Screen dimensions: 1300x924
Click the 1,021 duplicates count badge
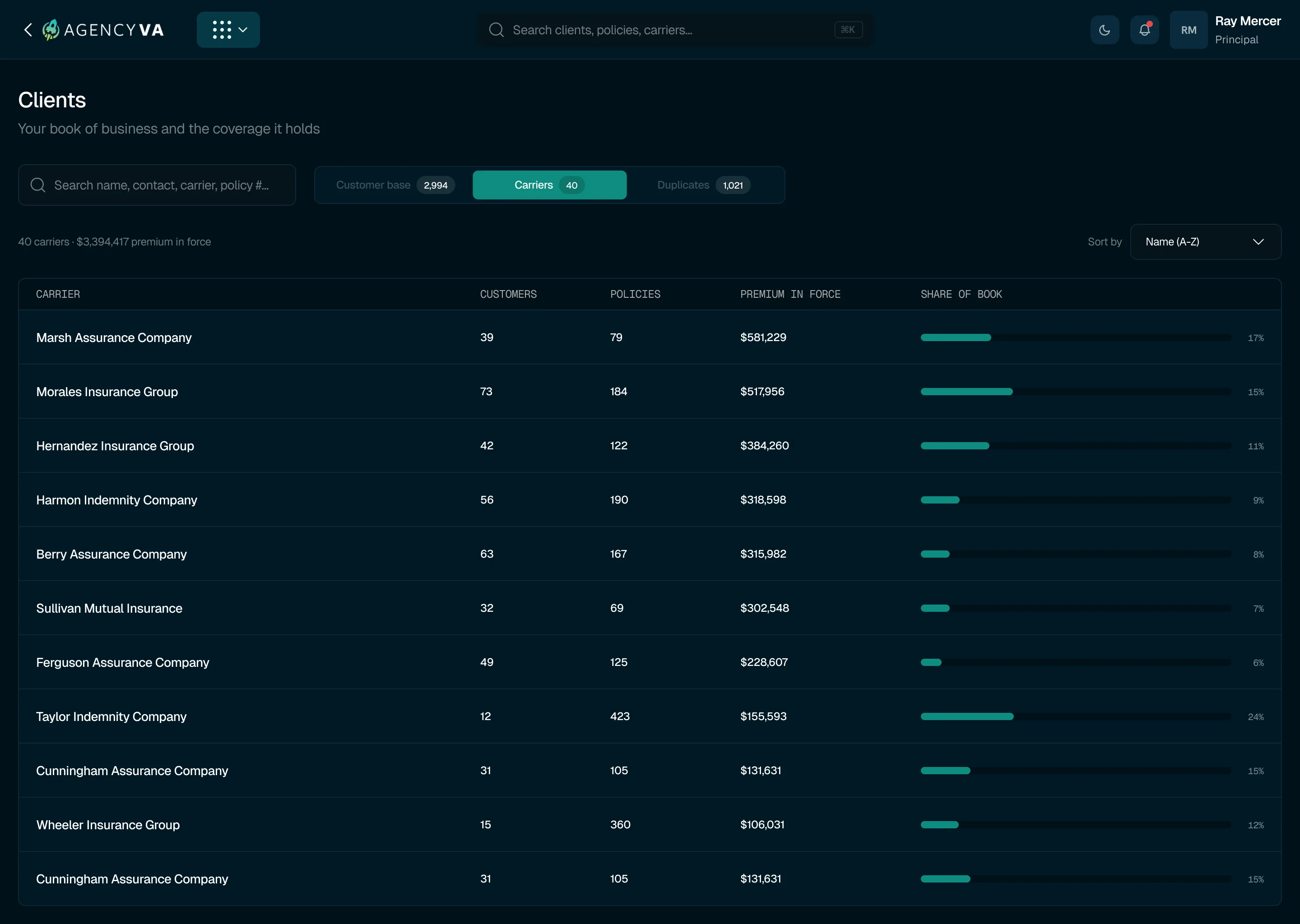click(733, 185)
